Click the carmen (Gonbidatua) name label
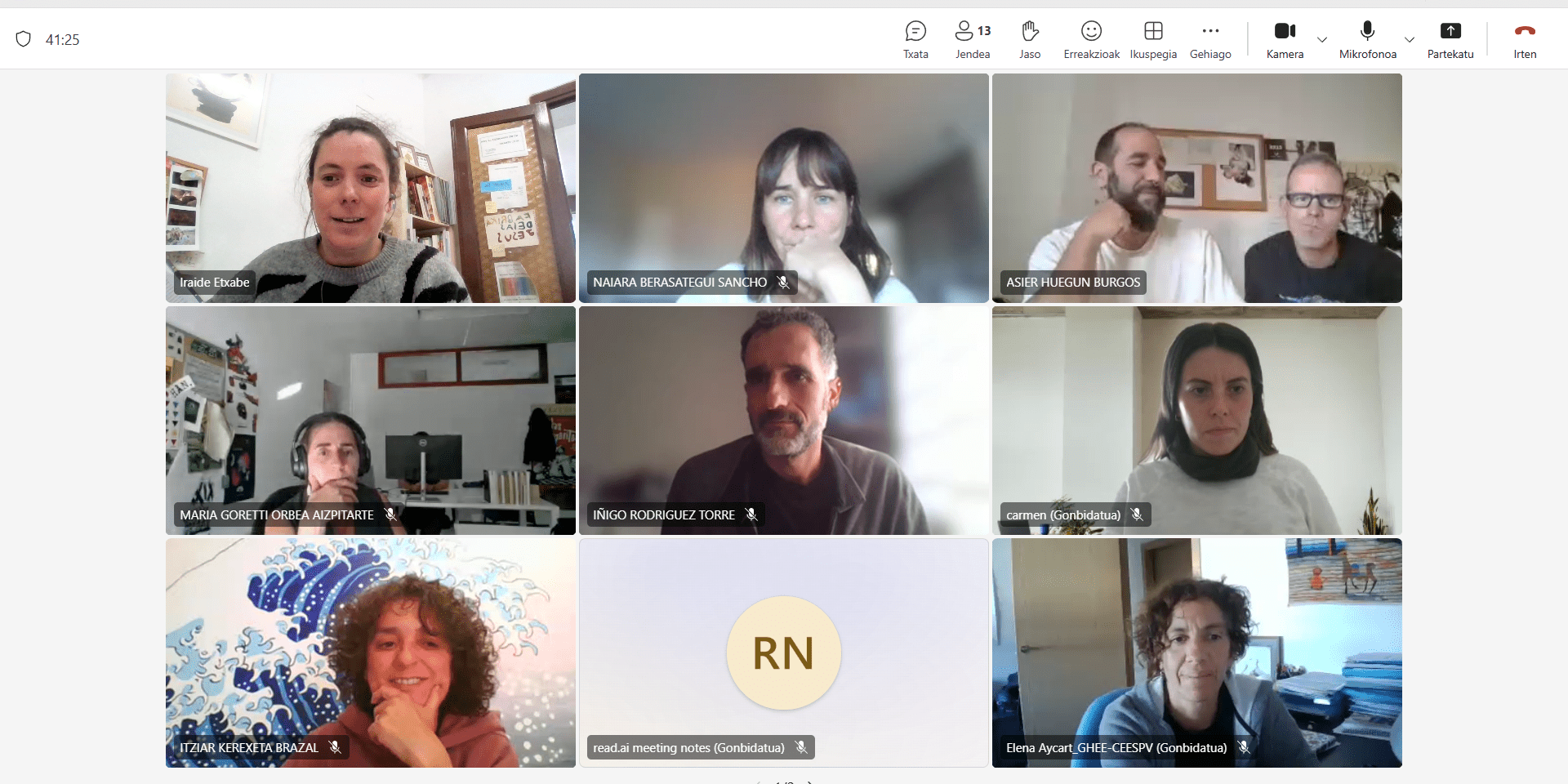Viewport: 1568px width, 784px height. click(x=1062, y=515)
